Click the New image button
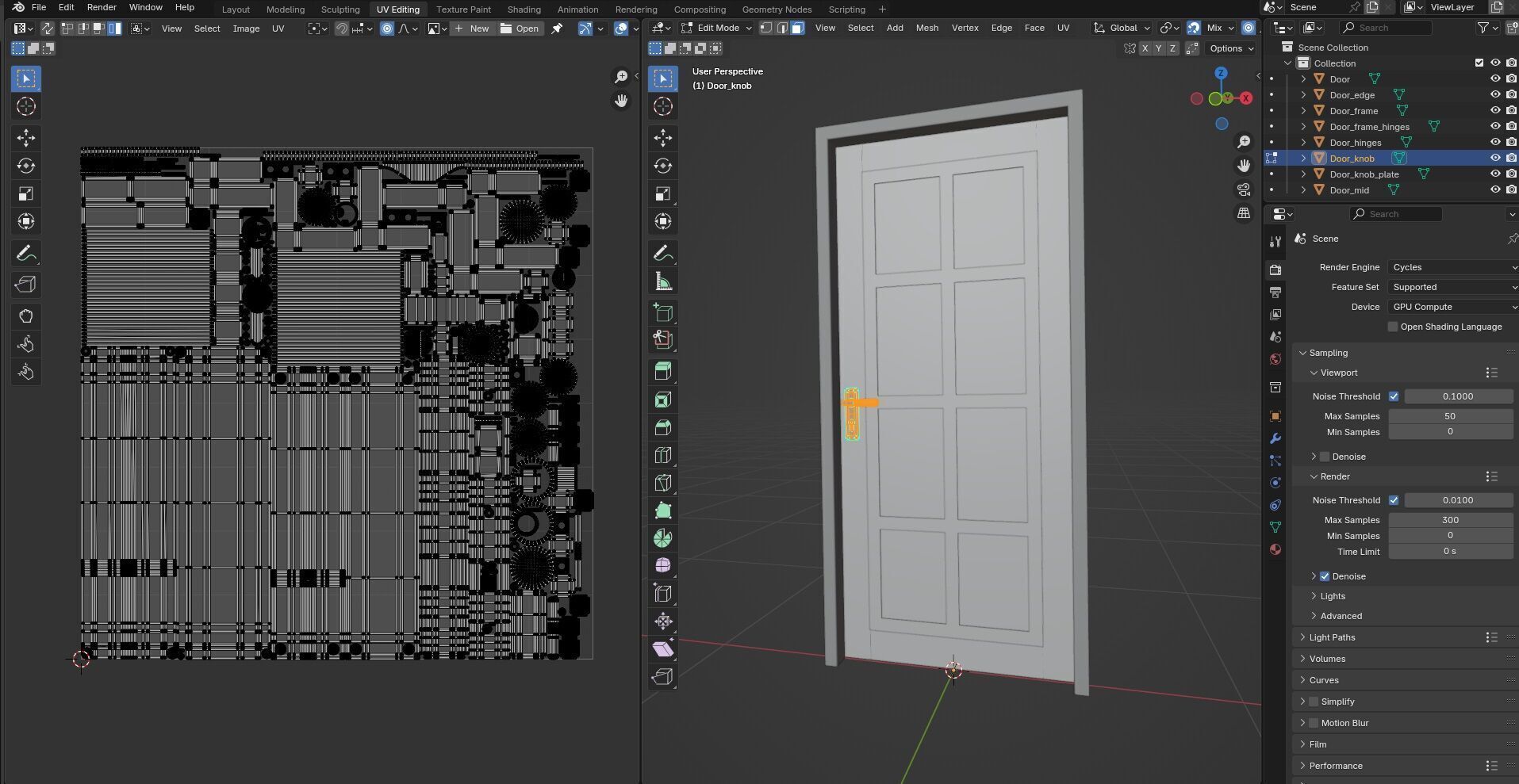 pos(472,29)
